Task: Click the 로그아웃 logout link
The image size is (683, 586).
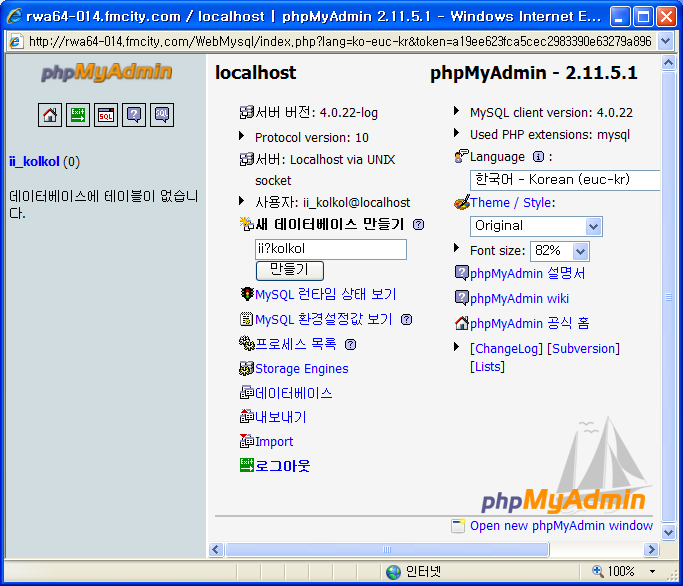Action: 283,466
